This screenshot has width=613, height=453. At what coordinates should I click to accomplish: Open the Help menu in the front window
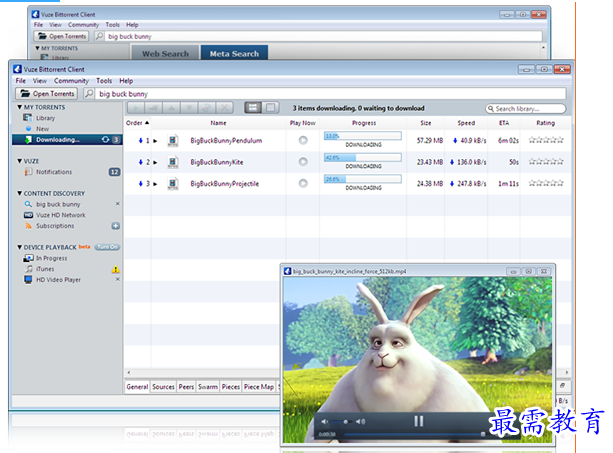(x=126, y=81)
